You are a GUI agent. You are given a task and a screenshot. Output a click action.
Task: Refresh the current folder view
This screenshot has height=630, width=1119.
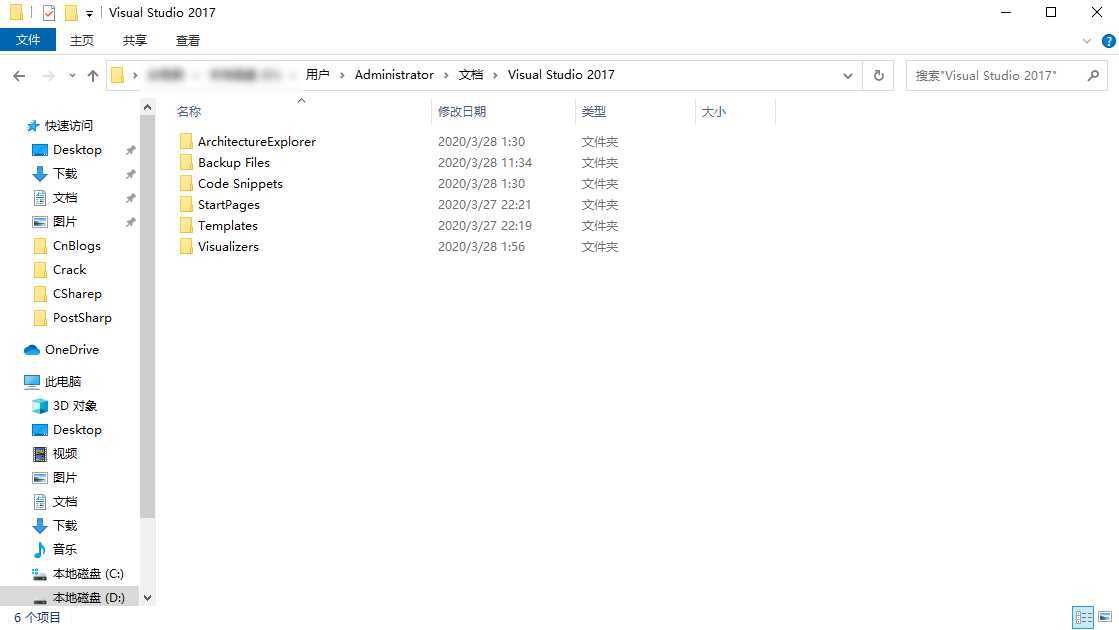(x=879, y=75)
